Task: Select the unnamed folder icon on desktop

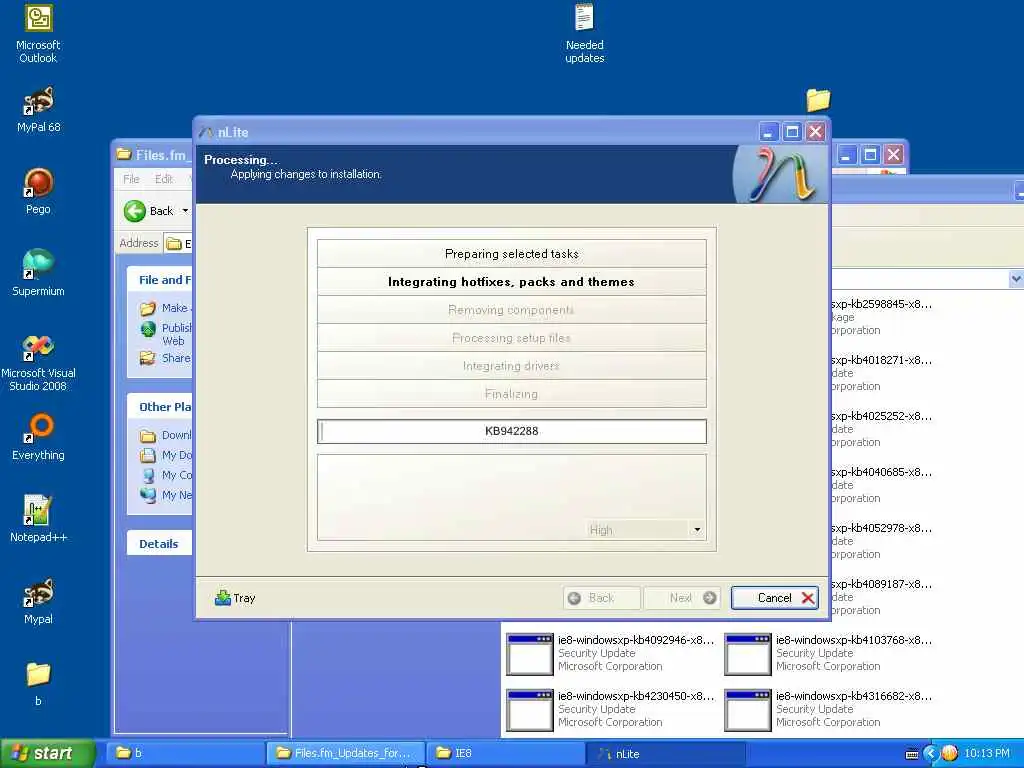Action: coord(818,100)
